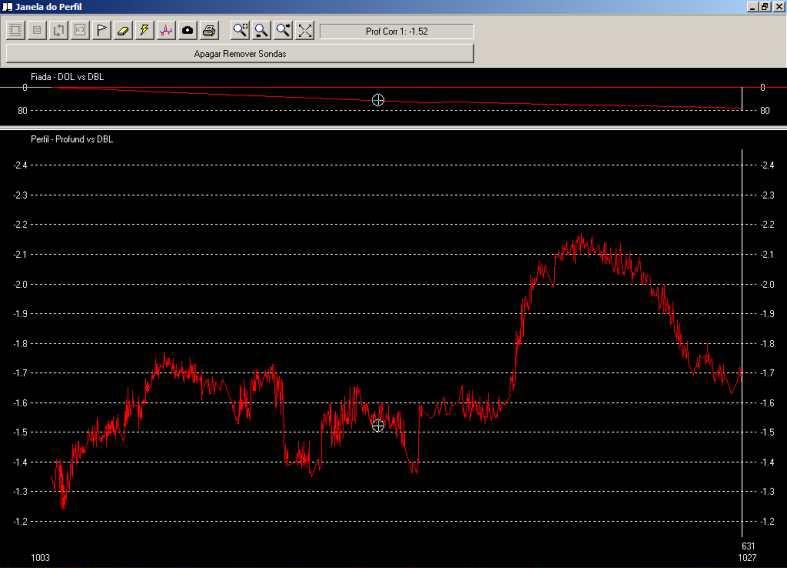Click the zoom extents crossed-arrows icon

pos(305,31)
